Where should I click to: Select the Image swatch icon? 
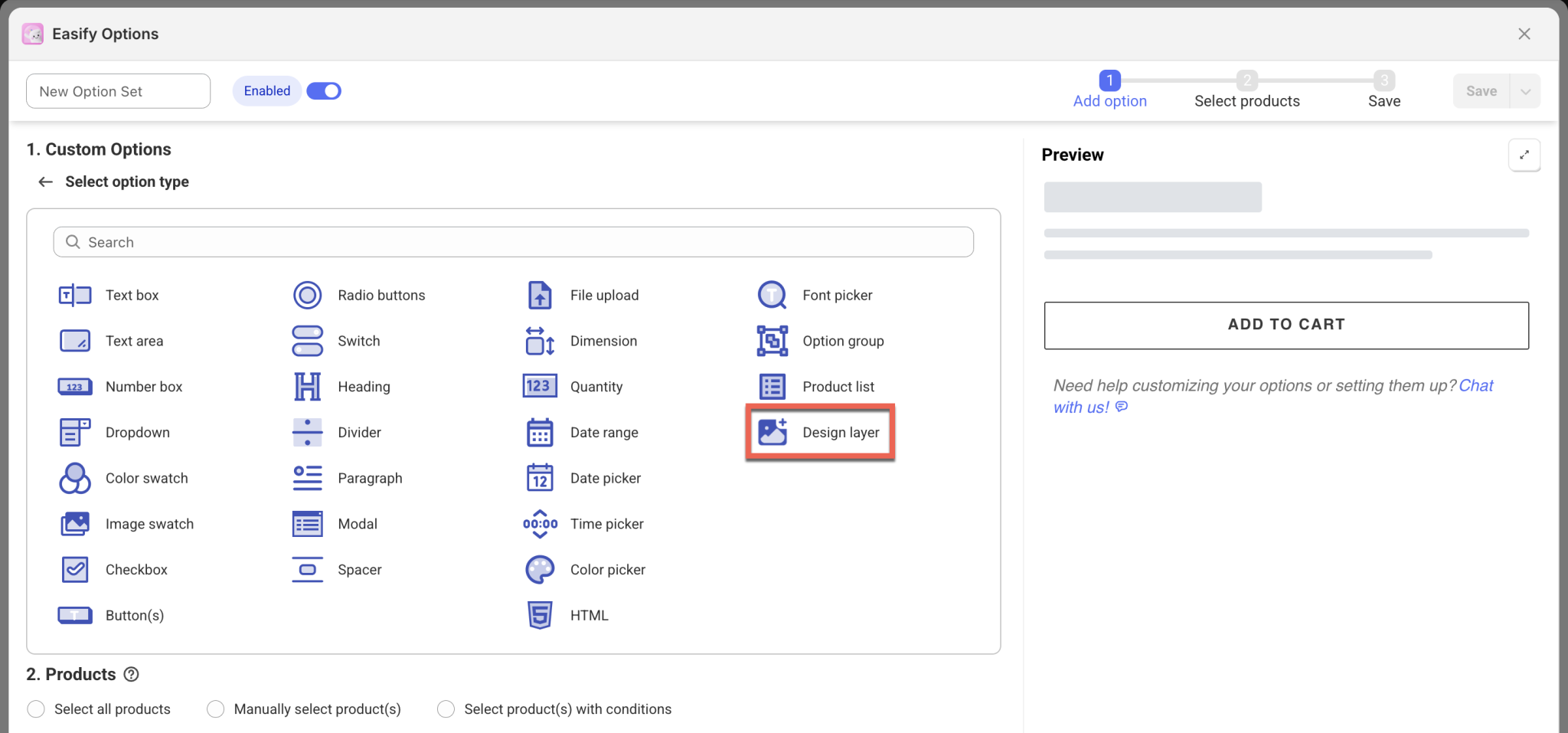(75, 524)
